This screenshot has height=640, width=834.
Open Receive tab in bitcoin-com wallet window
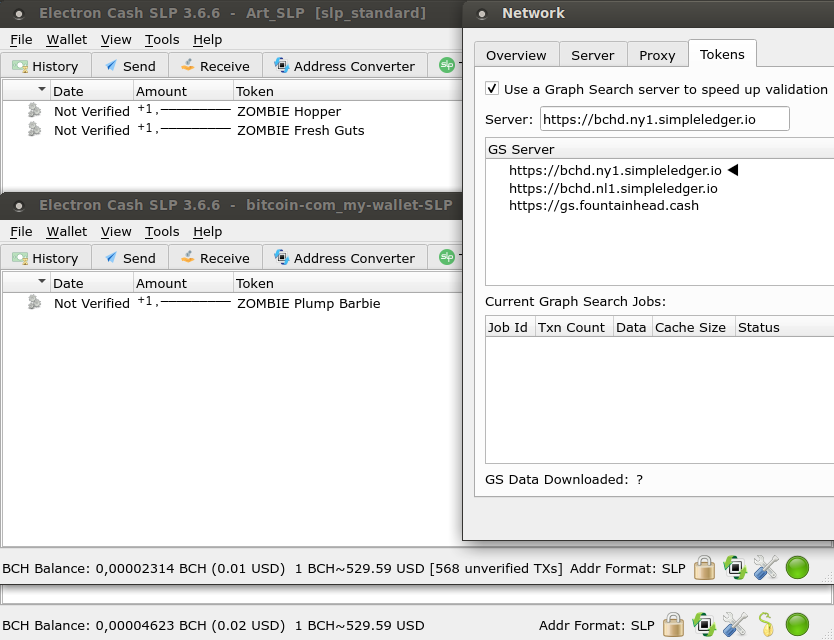pos(215,258)
